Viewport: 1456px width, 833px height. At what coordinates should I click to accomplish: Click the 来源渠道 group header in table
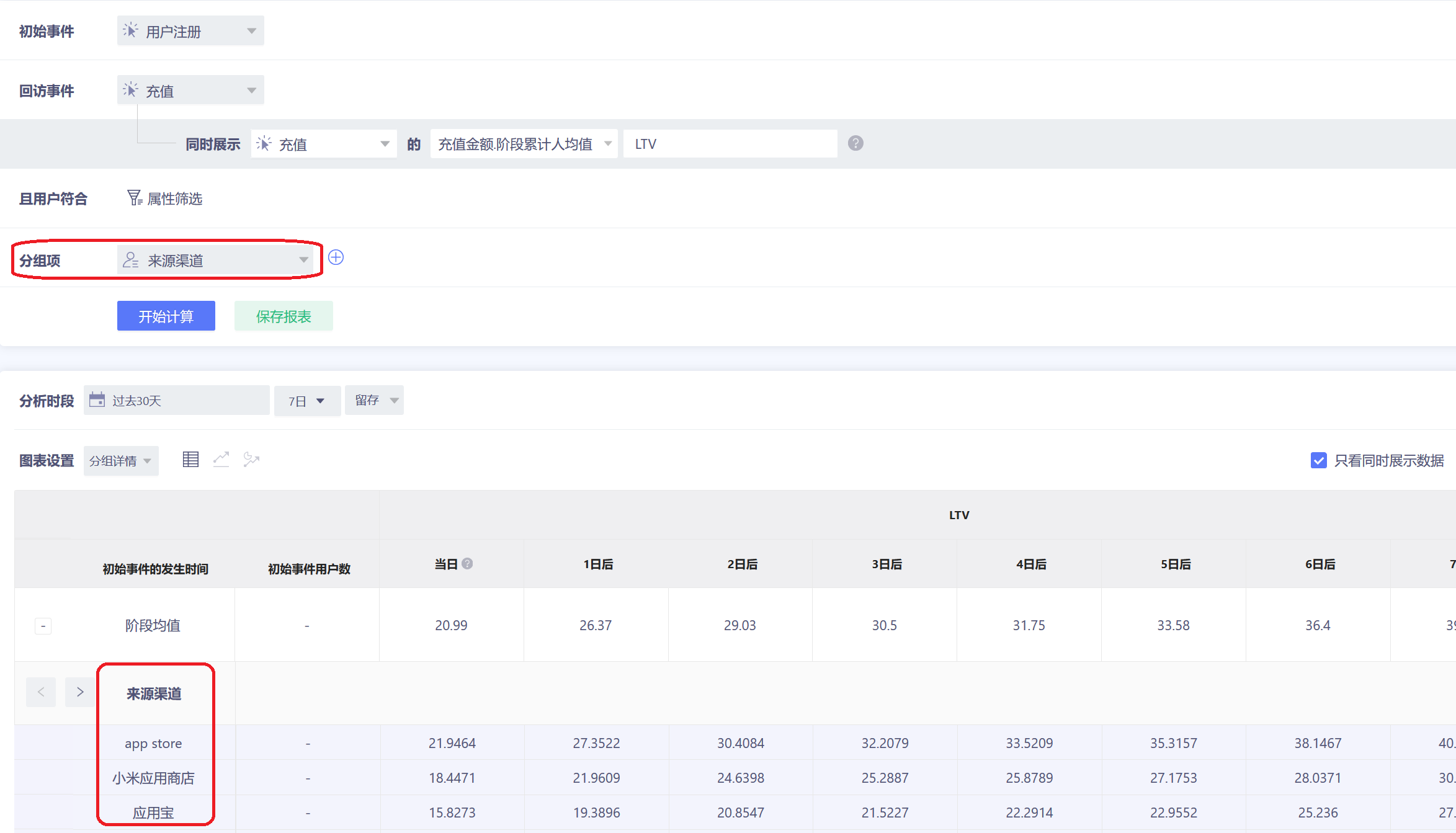coord(154,694)
